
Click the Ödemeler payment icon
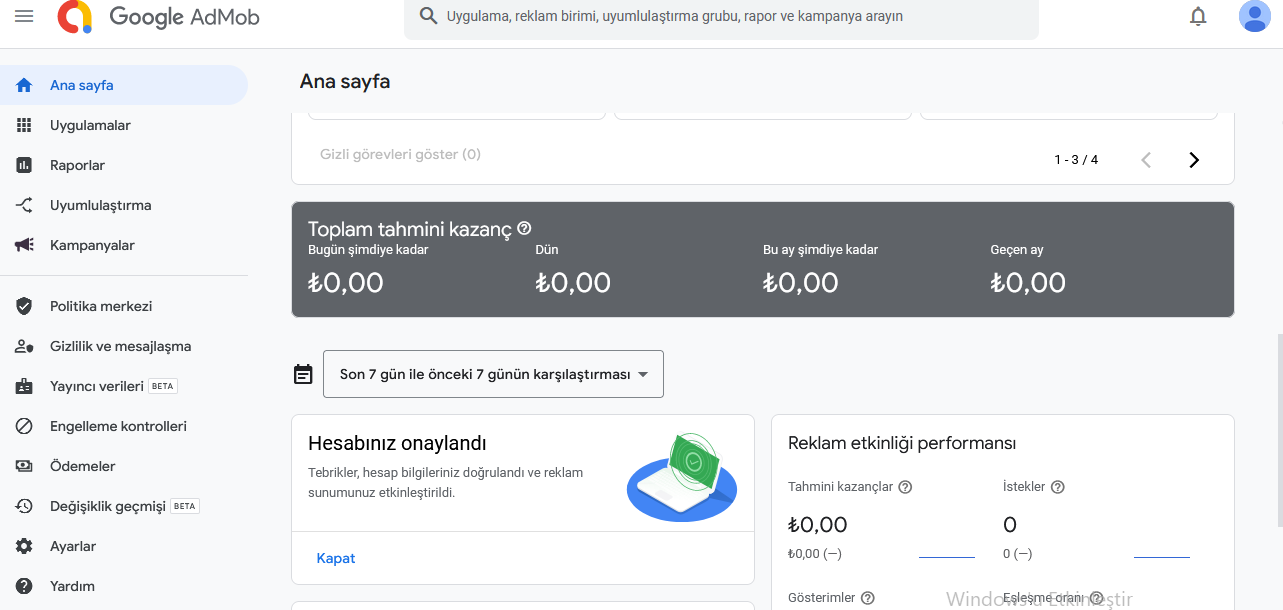click(24, 466)
